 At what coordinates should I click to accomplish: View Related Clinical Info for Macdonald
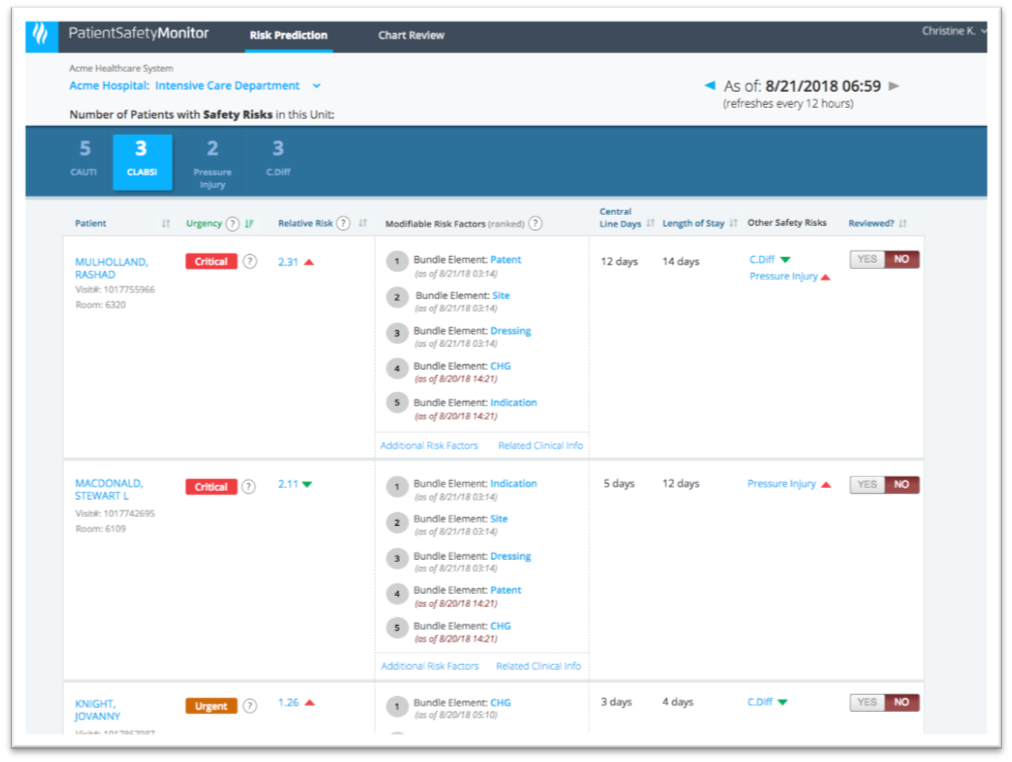(x=540, y=665)
